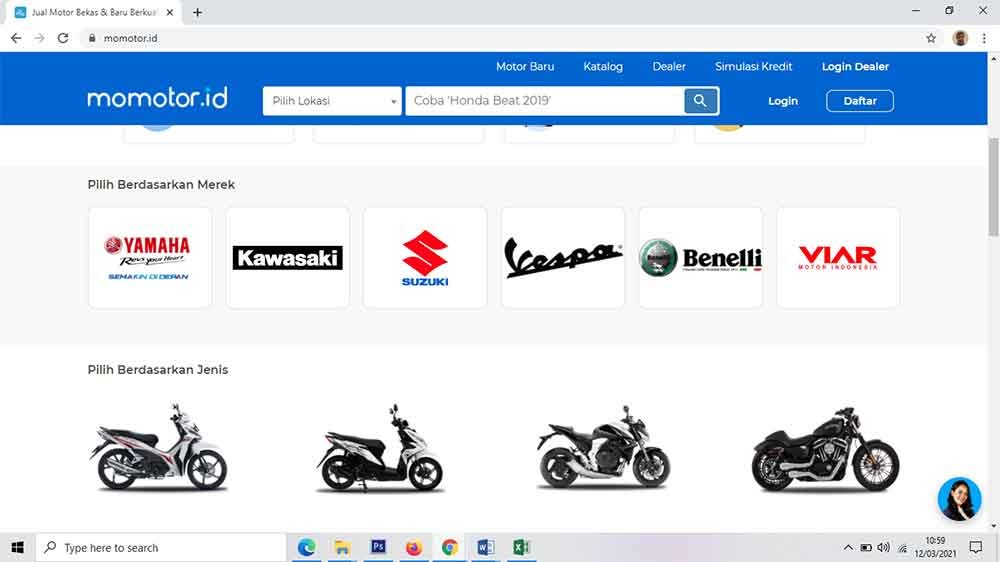Pick the underbone (bebek) motorcycle type image

coord(159,448)
